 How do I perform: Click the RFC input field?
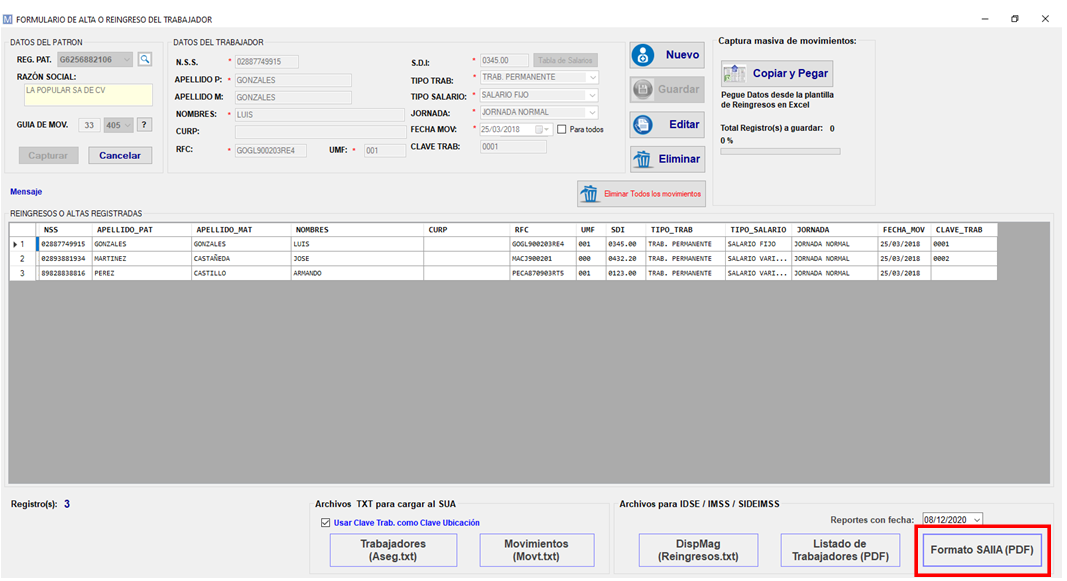click(x=270, y=151)
